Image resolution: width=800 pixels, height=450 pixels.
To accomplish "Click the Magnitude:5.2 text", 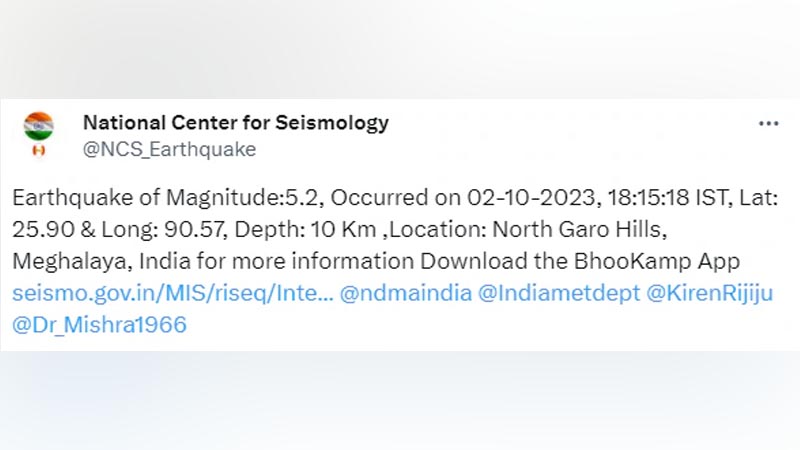I will coord(244,197).
